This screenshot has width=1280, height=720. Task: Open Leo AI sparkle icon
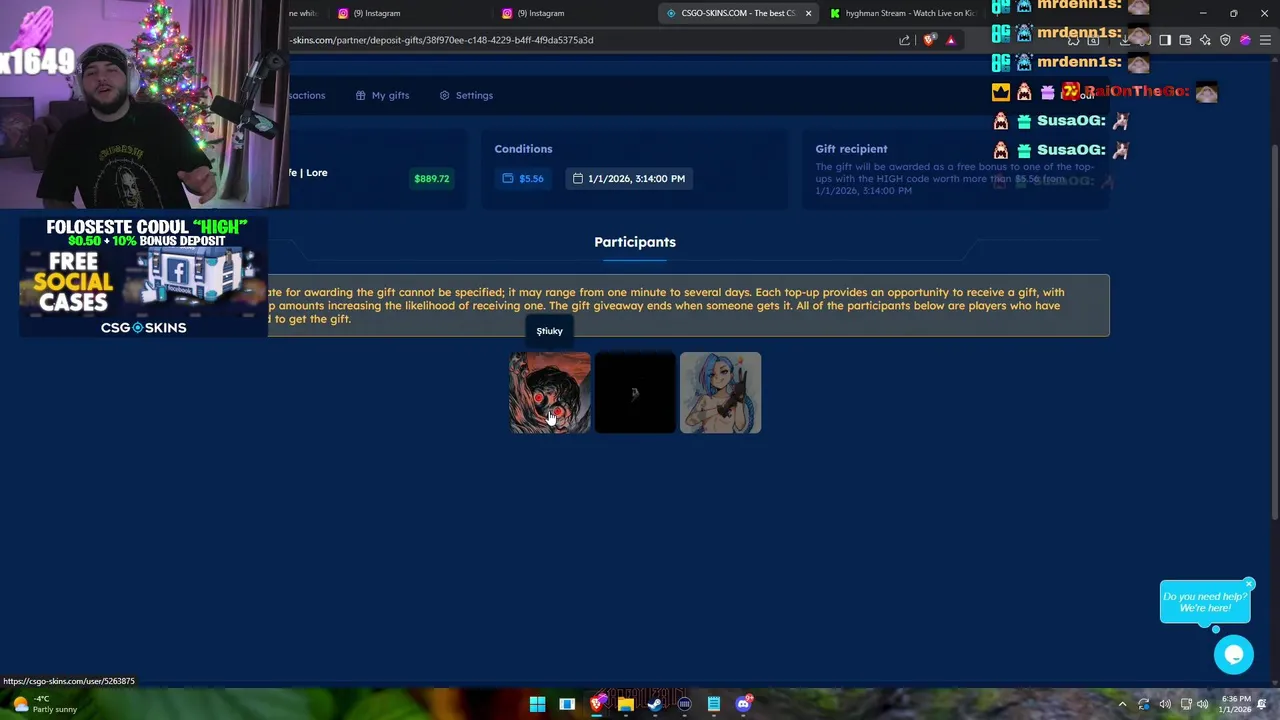tap(1205, 40)
